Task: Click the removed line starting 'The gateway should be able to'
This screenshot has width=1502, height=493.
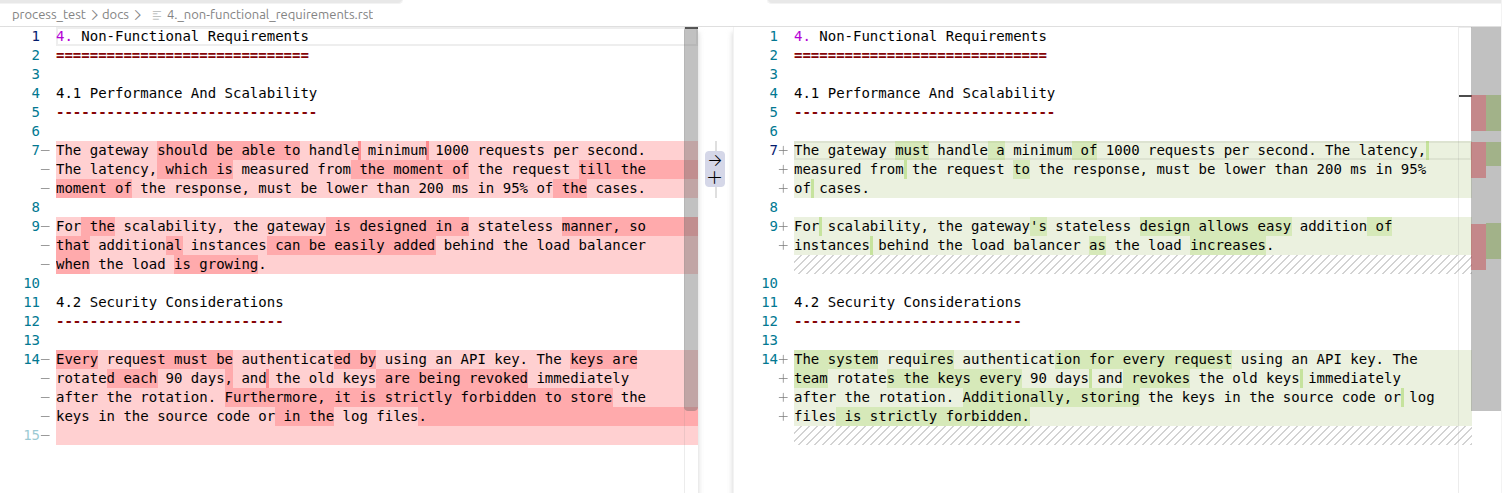Action: [350, 150]
